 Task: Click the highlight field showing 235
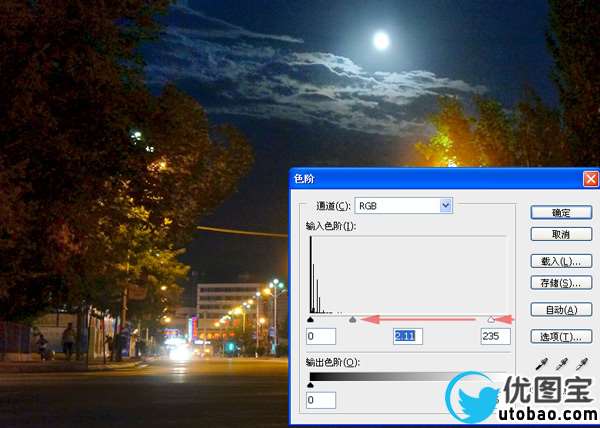[494, 336]
